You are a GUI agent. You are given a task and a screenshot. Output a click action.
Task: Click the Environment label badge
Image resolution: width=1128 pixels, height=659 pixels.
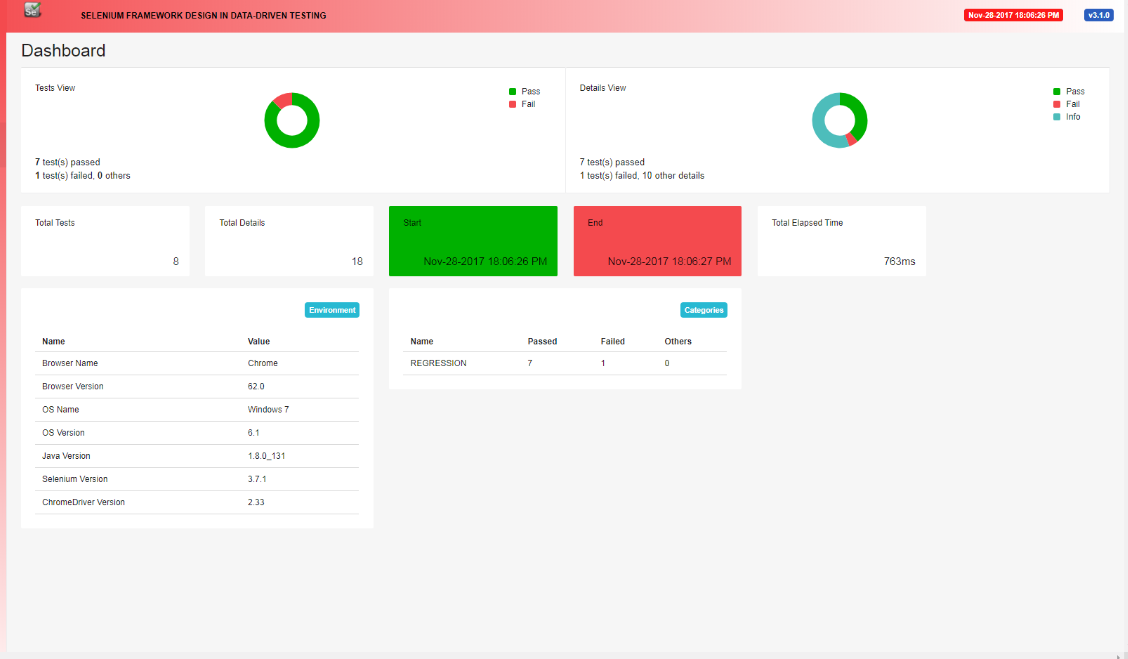pyautogui.click(x=332, y=310)
